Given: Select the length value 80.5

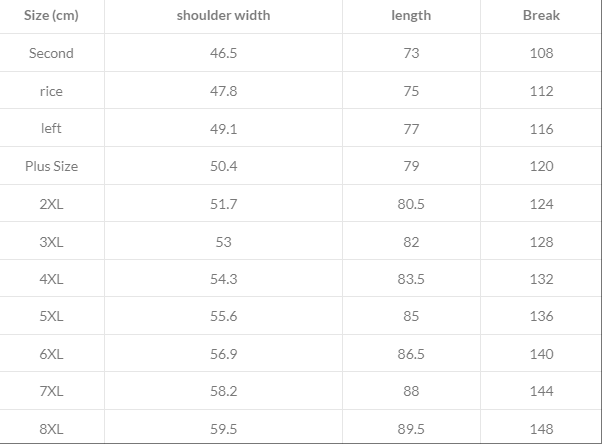Looking at the screenshot, I should point(411,204).
